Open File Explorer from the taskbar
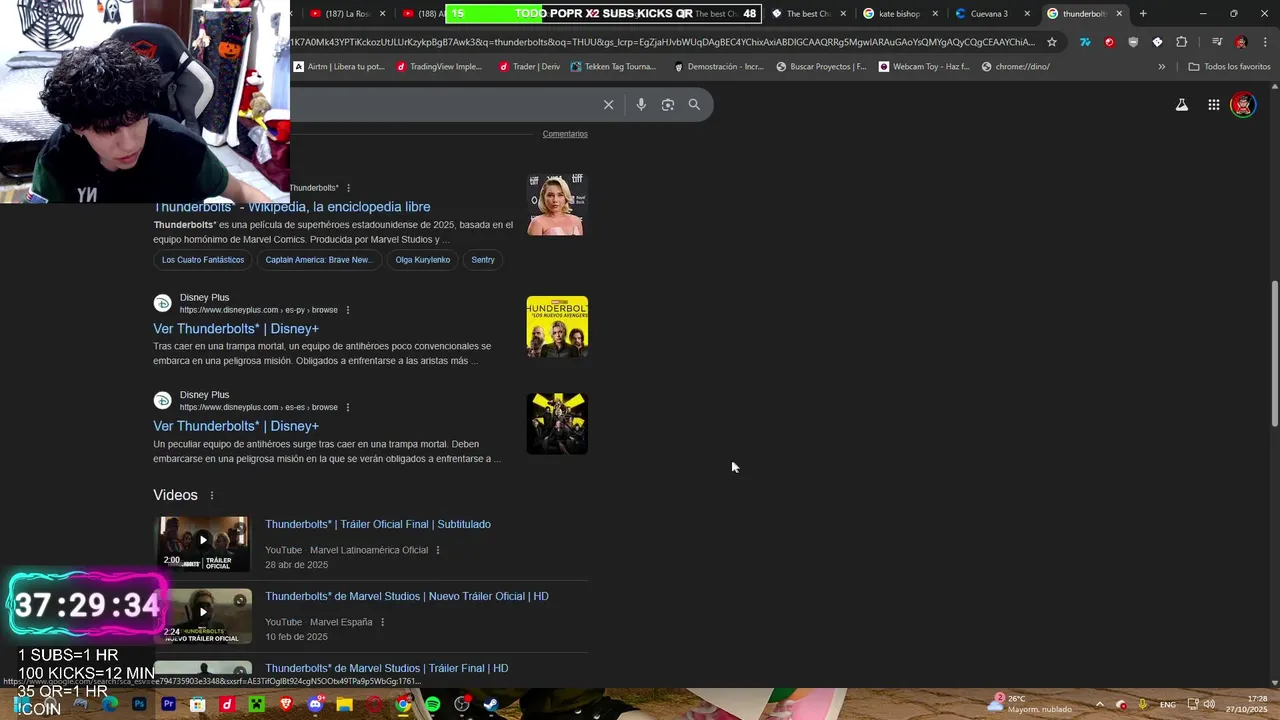1280x720 pixels. pos(344,704)
